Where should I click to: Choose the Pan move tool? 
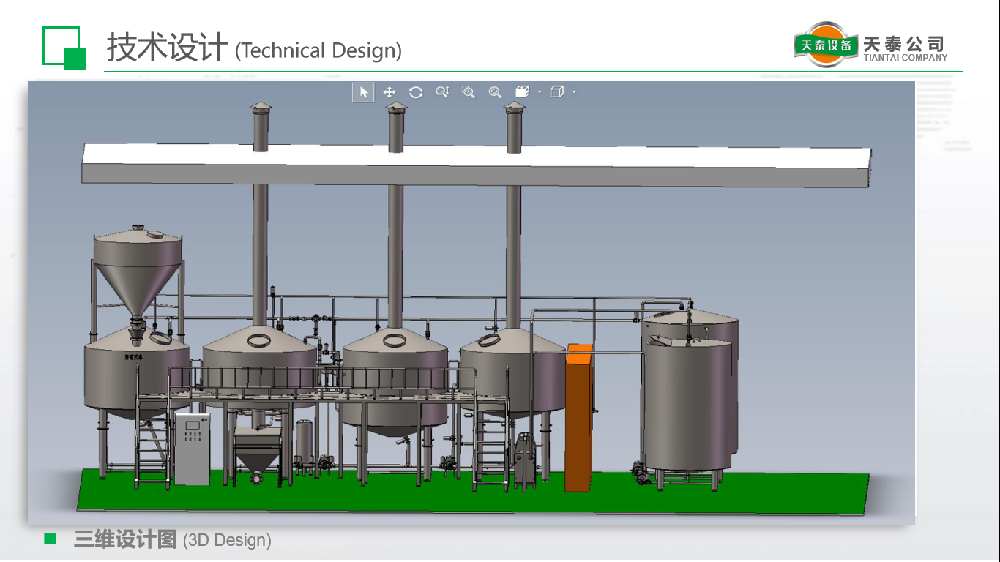coord(390,92)
